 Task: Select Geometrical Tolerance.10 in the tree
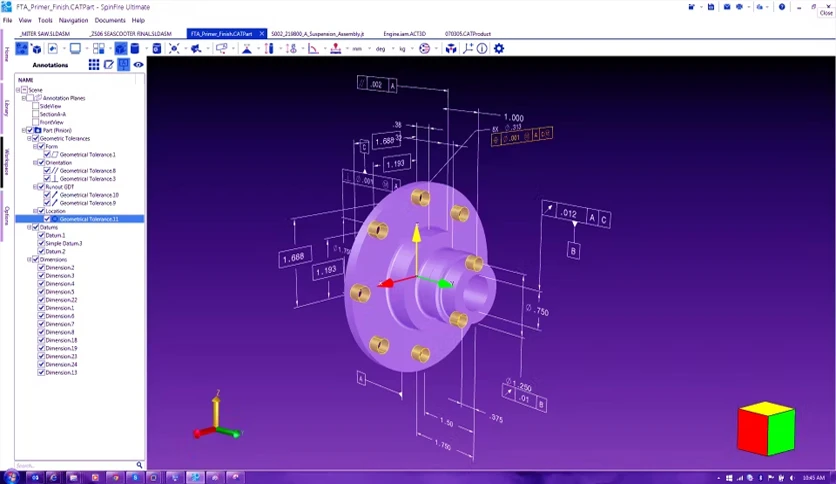tap(89, 195)
